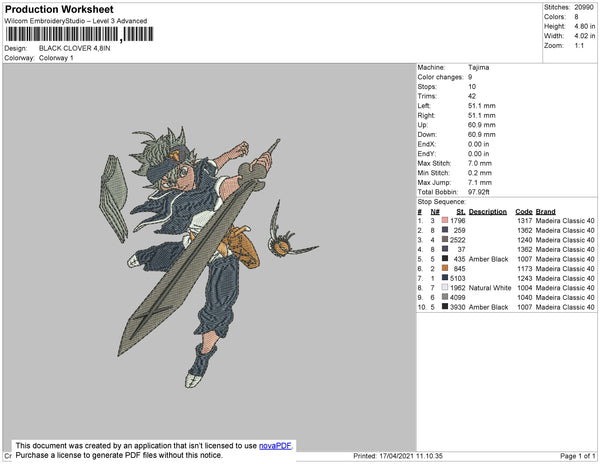Click the navy swatch beside 5103
The width and height of the screenshot is (600, 464).
(445, 278)
